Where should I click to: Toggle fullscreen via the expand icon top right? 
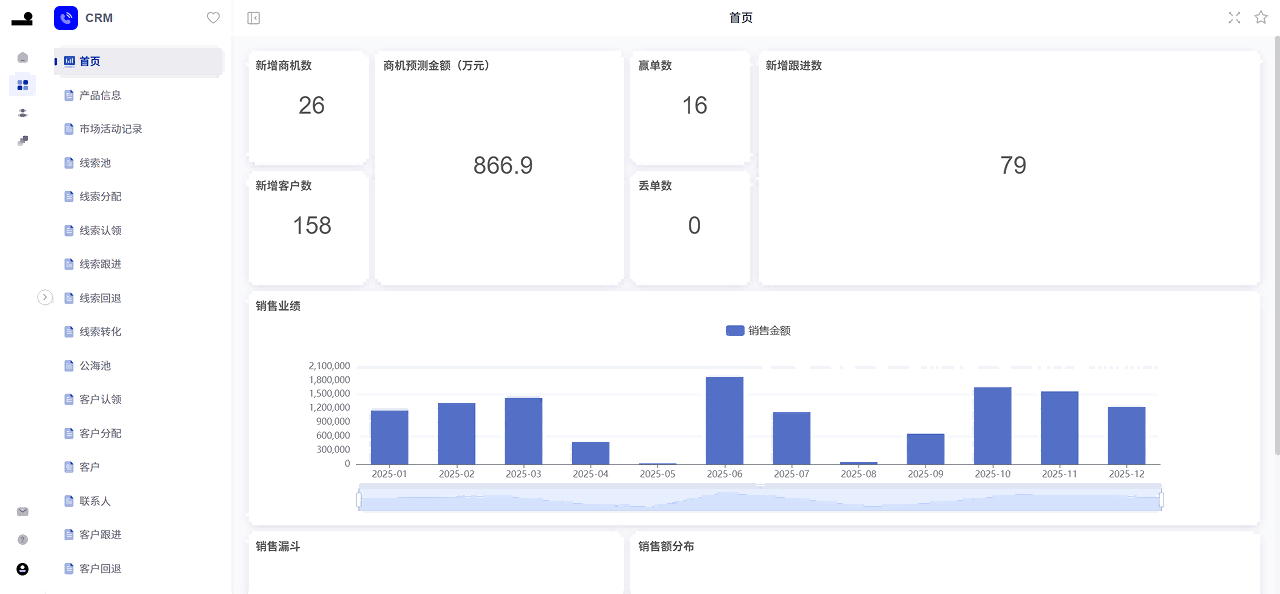(1234, 17)
